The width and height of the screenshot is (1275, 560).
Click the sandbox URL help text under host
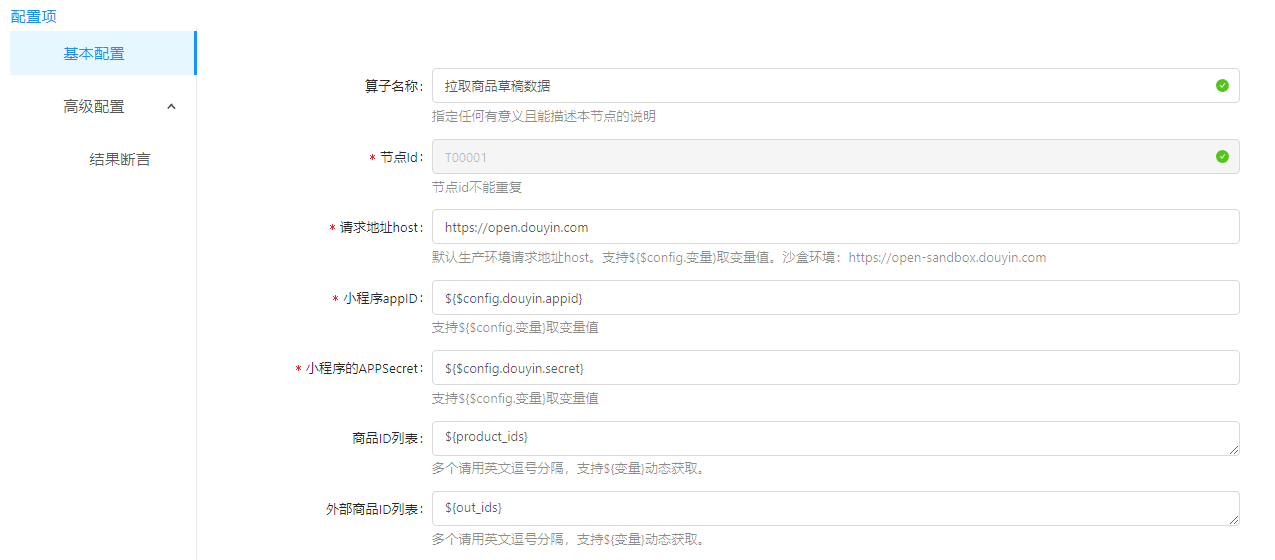[946, 258]
